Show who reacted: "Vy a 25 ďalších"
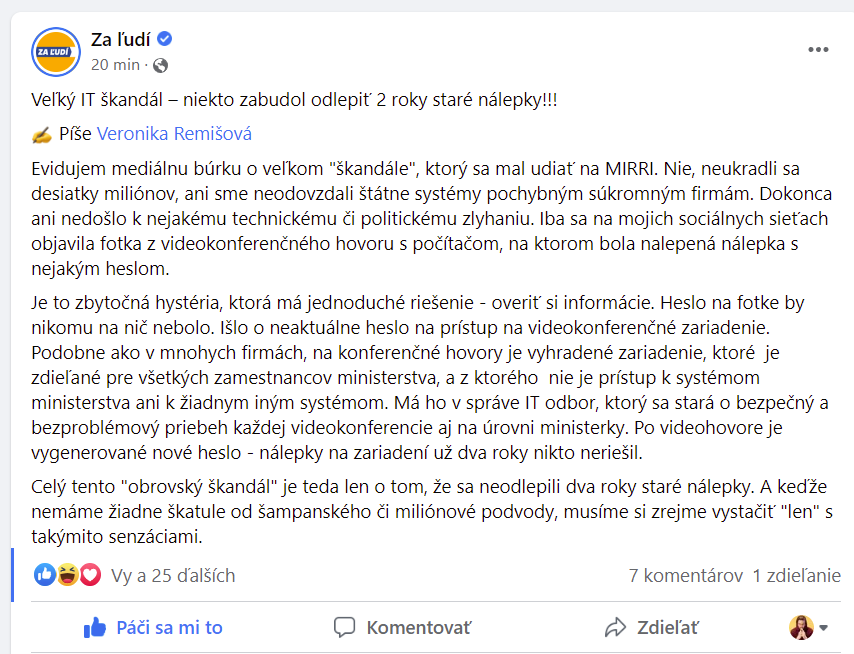The image size is (854, 654). [173, 575]
